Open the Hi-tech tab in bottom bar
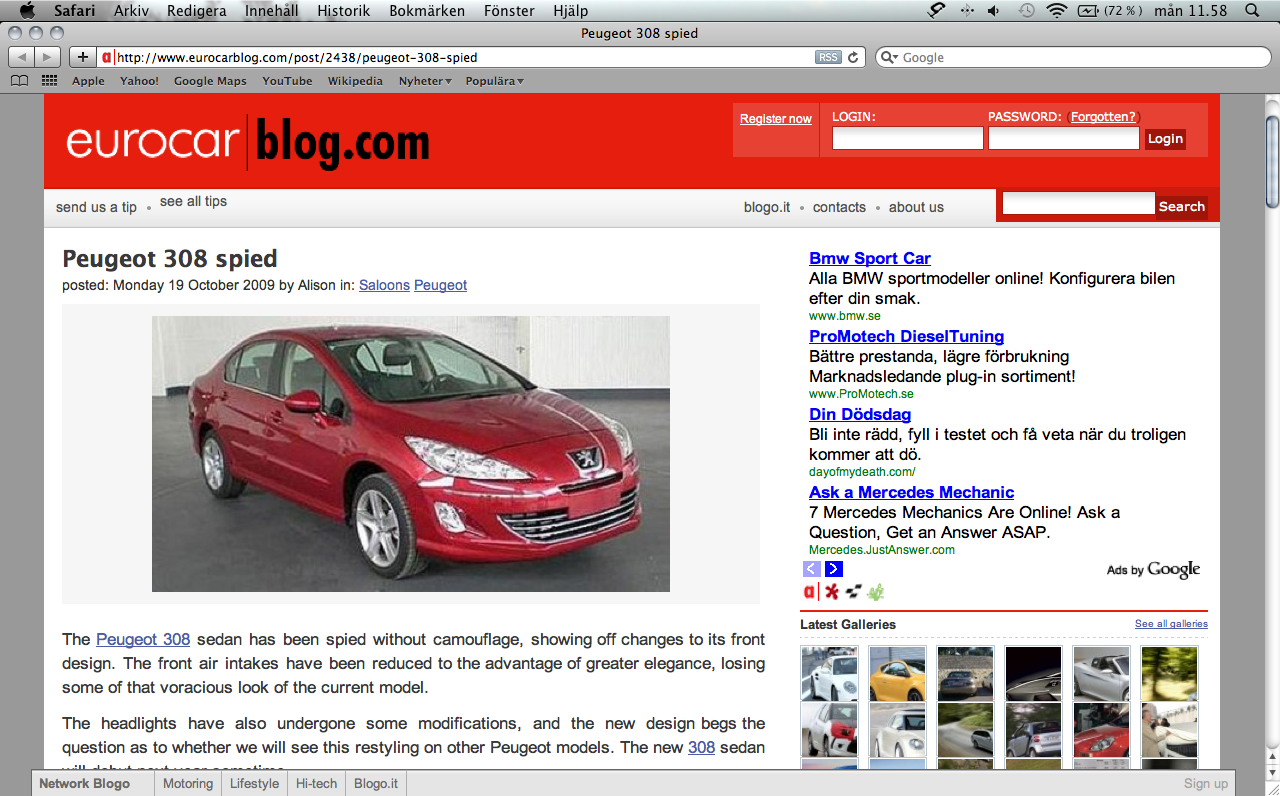The width and height of the screenshot is (1280, 796). coord(316,783)
